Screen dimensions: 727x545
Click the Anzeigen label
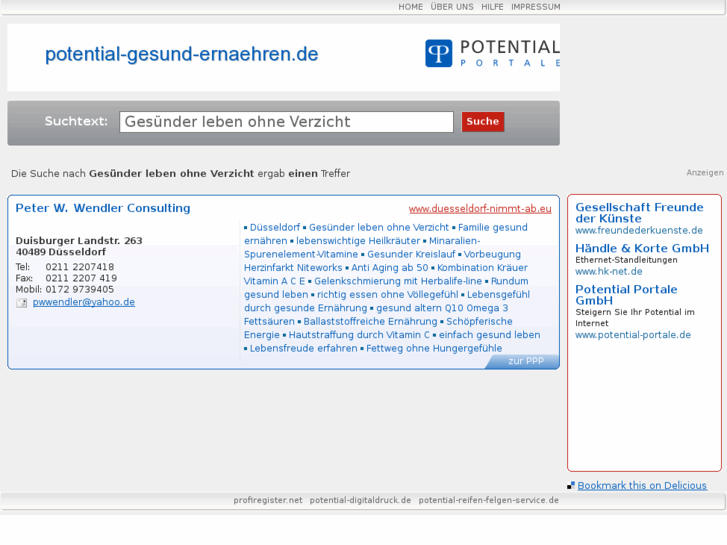click(705, 173)
